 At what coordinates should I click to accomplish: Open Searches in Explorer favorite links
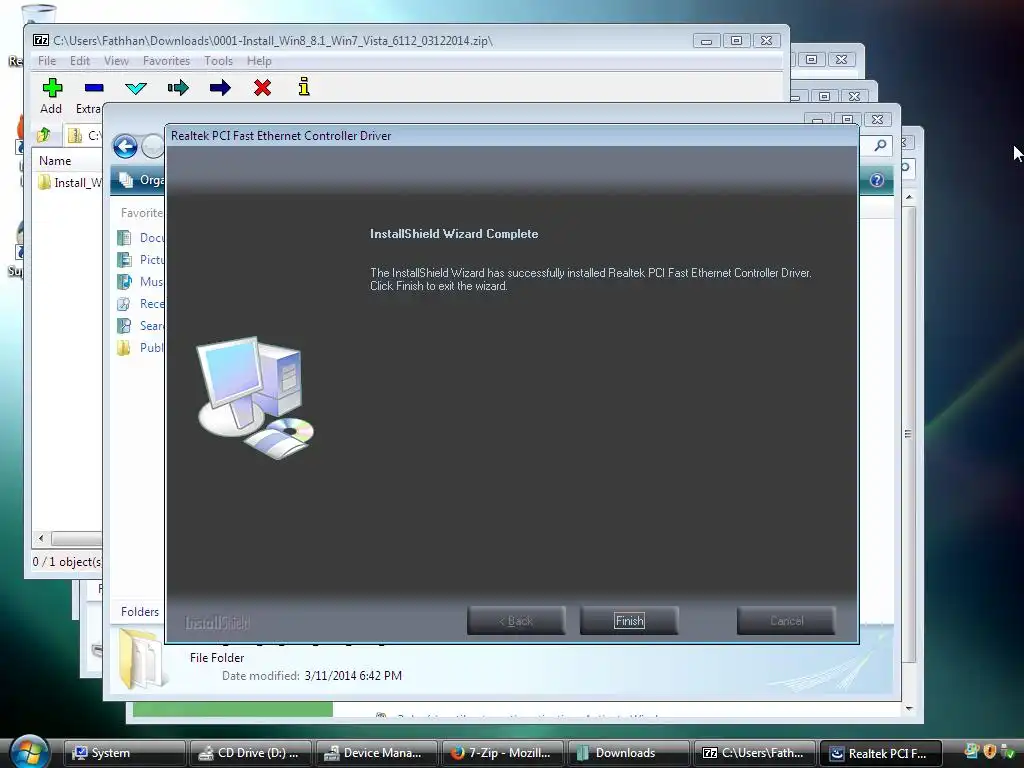(141, 325)
